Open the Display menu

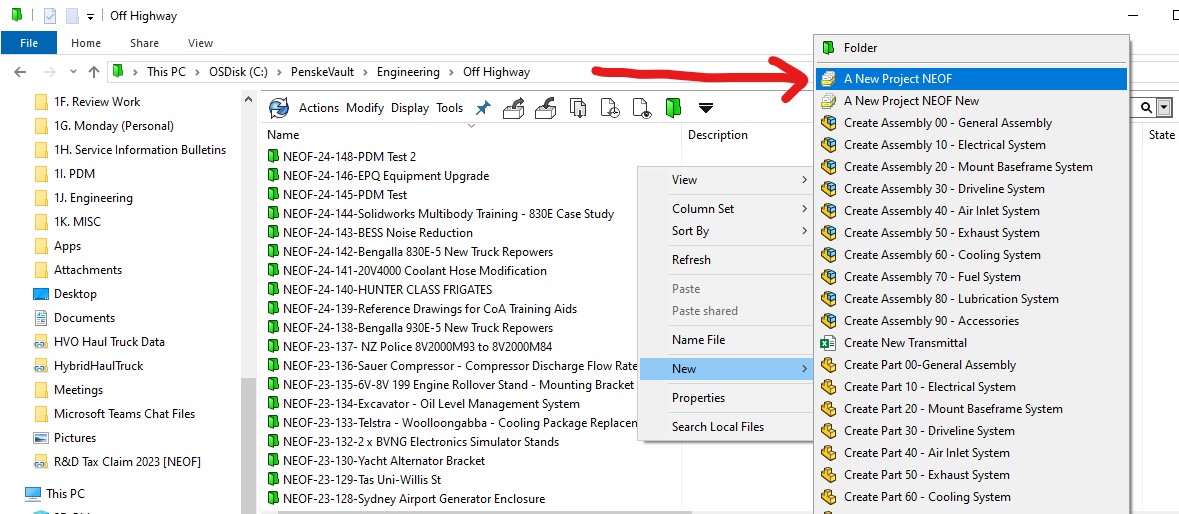pos(410,108)
